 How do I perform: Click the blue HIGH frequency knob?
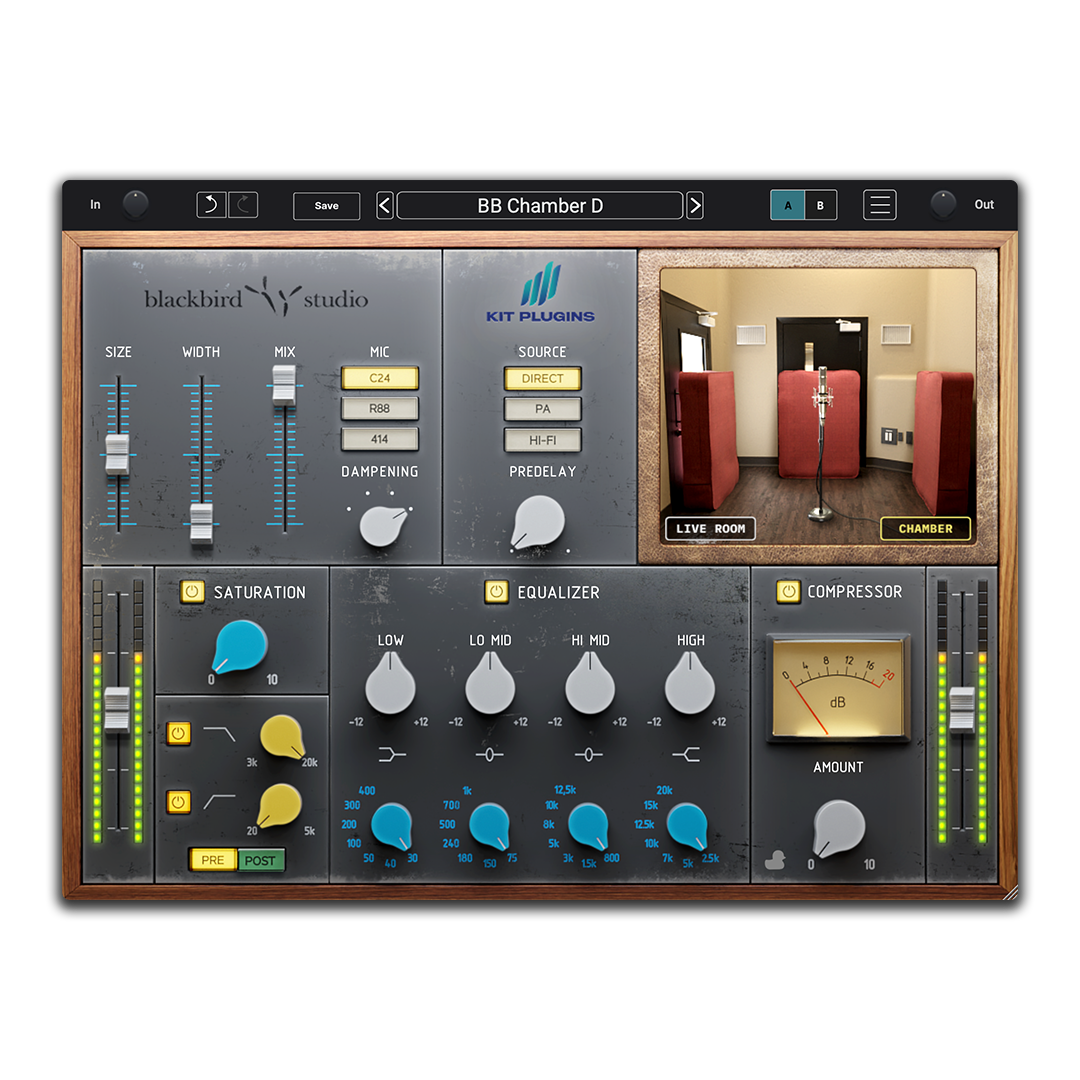click(687, 826)
